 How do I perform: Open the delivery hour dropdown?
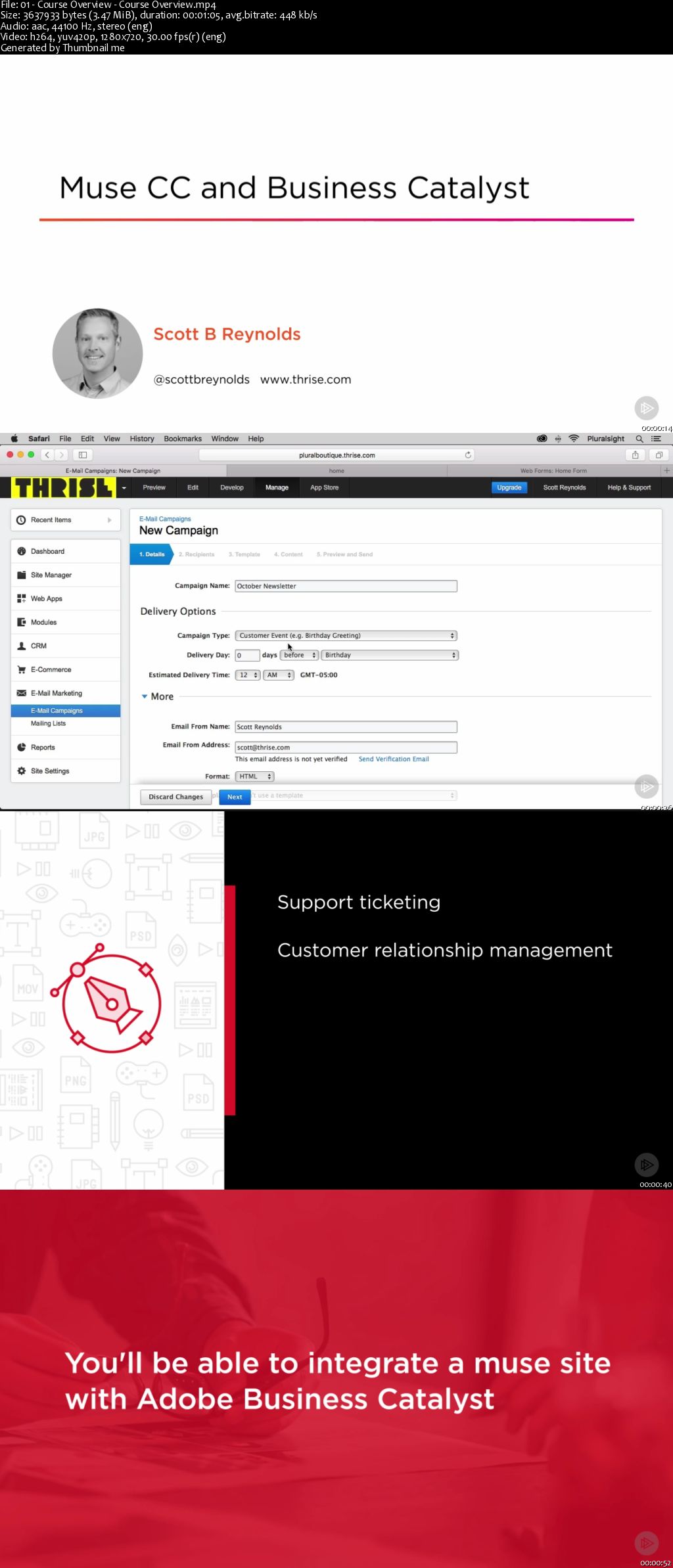click(248, 675)
